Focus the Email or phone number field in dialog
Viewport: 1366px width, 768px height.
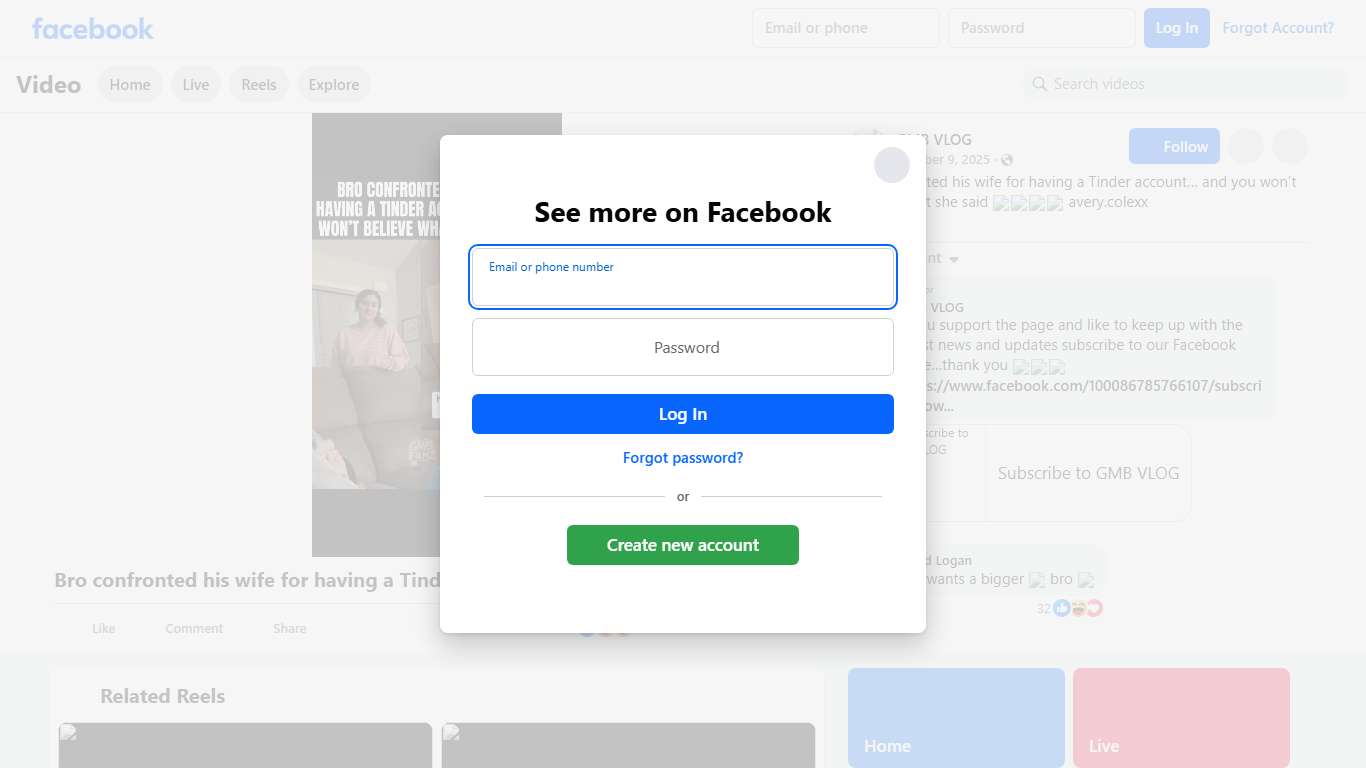683,277
